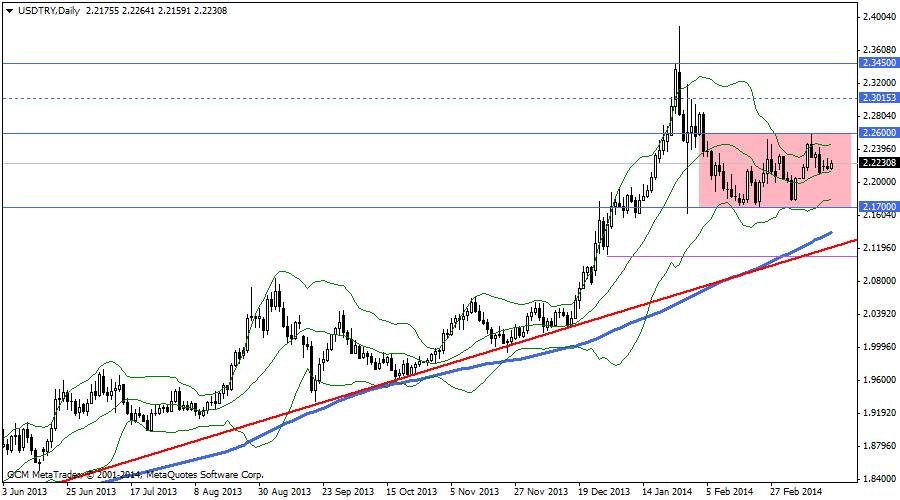
Task: Click the 5 Nov 2013 date label
Action: tap(475, 492)
